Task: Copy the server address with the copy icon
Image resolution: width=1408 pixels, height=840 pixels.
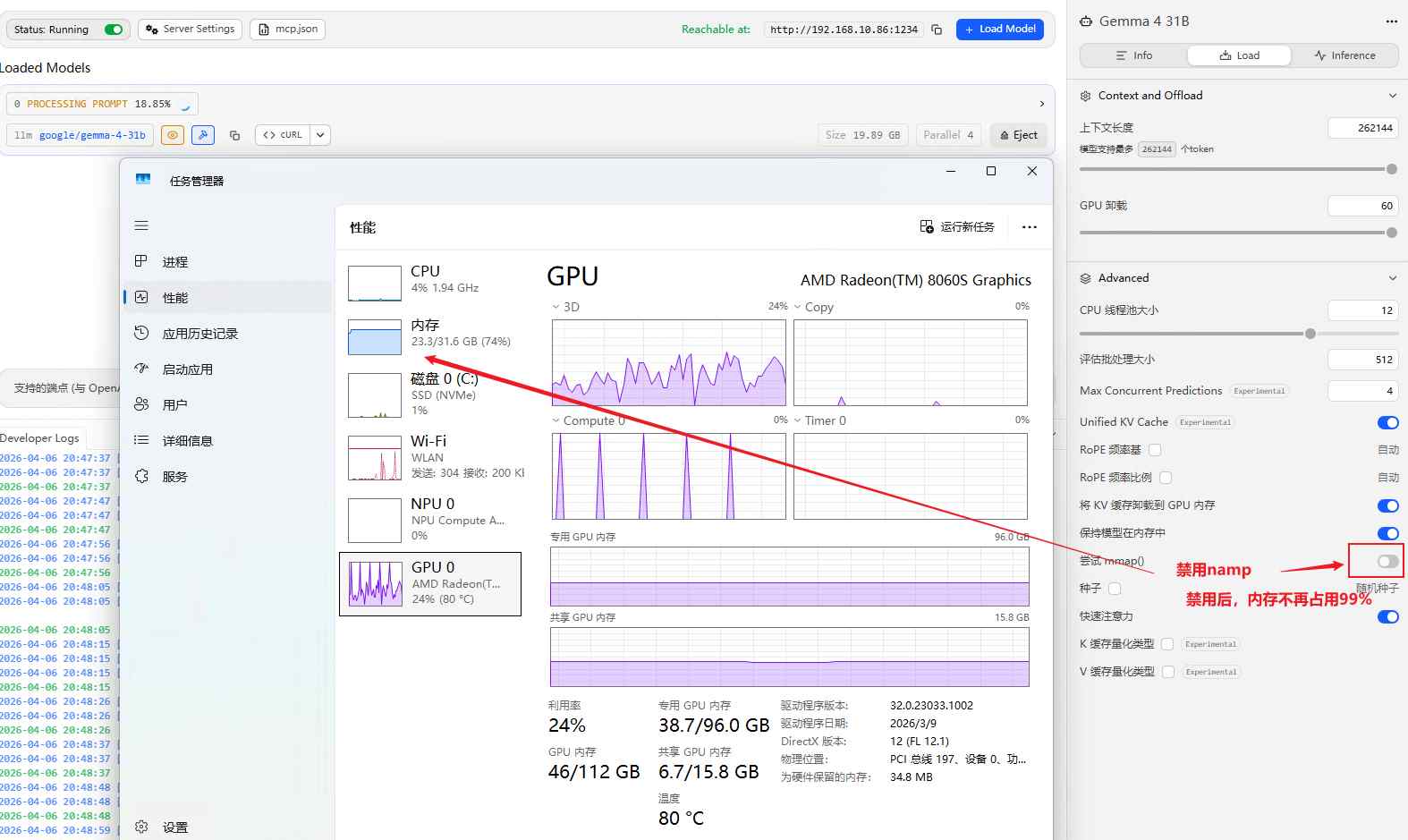Action: [937, 30]
